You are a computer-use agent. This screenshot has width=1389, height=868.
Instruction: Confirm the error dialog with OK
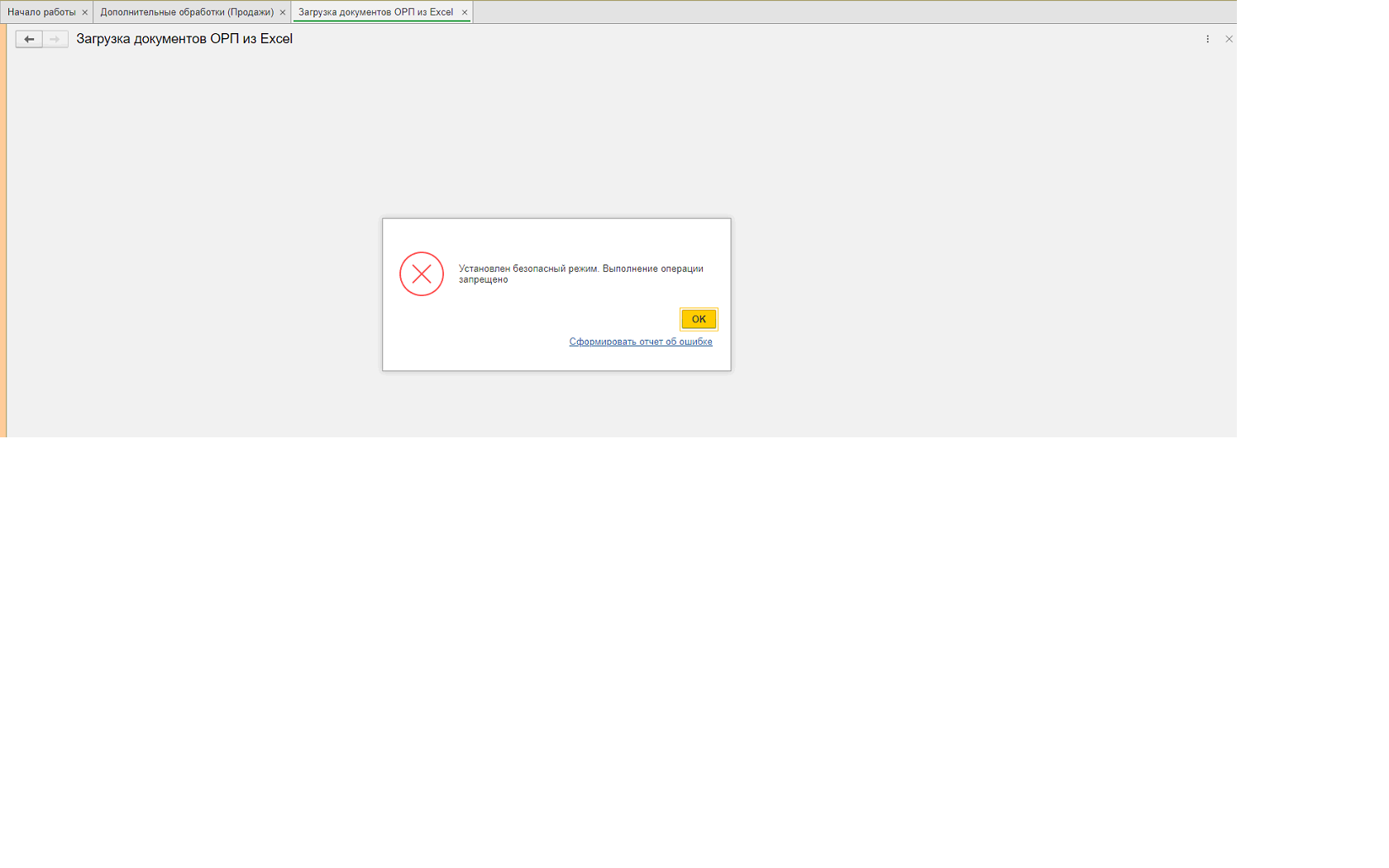click(x=699, y=319)
